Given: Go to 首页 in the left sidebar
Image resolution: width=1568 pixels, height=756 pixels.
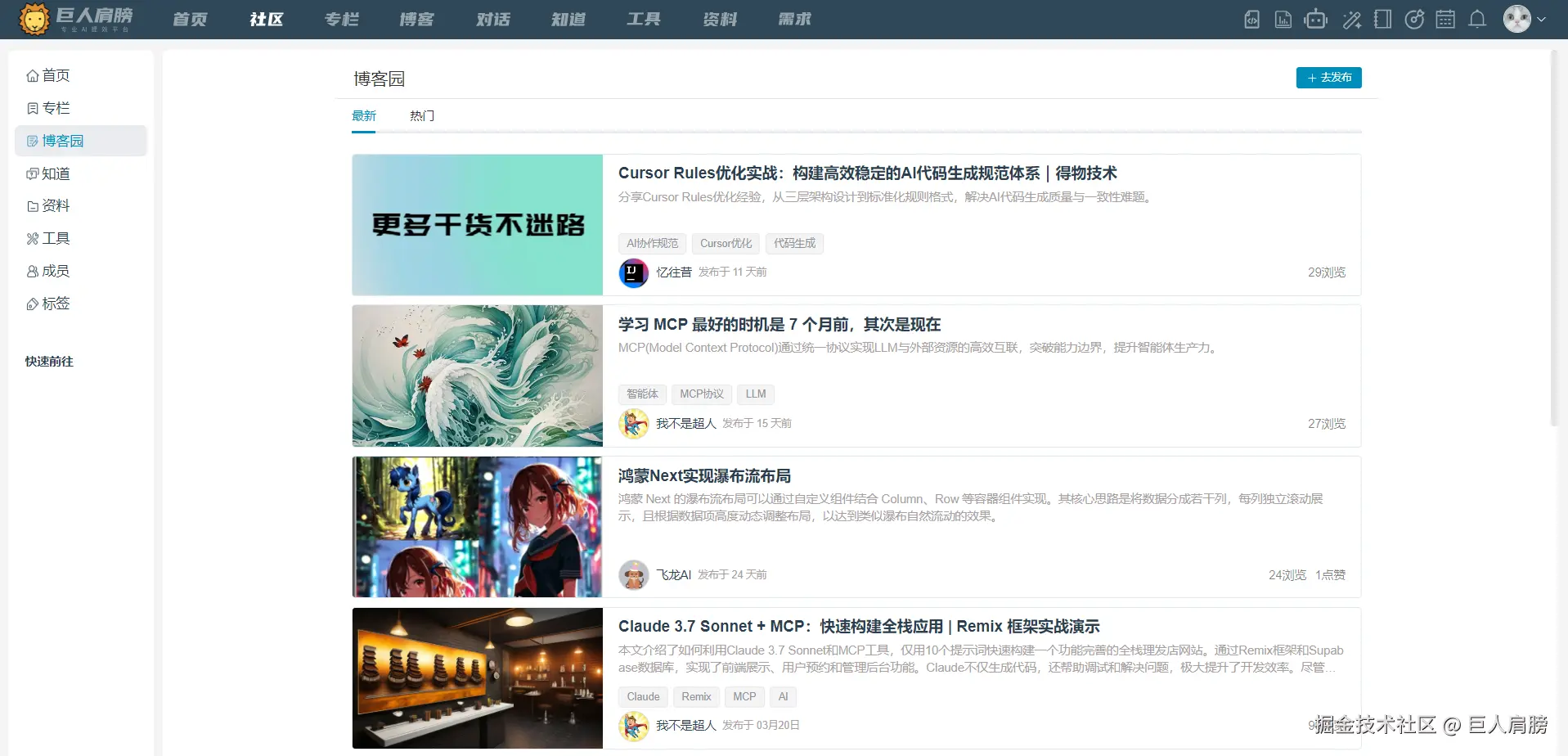Looking at the screenshot, I should [x=81, y=75].
